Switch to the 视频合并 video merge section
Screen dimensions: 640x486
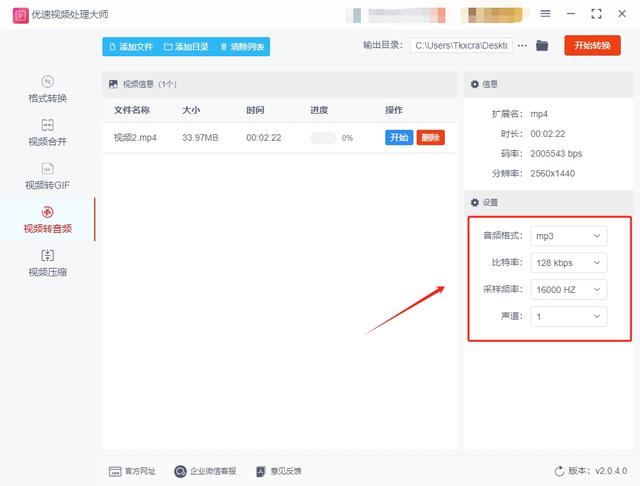click(x=47, y=133)
